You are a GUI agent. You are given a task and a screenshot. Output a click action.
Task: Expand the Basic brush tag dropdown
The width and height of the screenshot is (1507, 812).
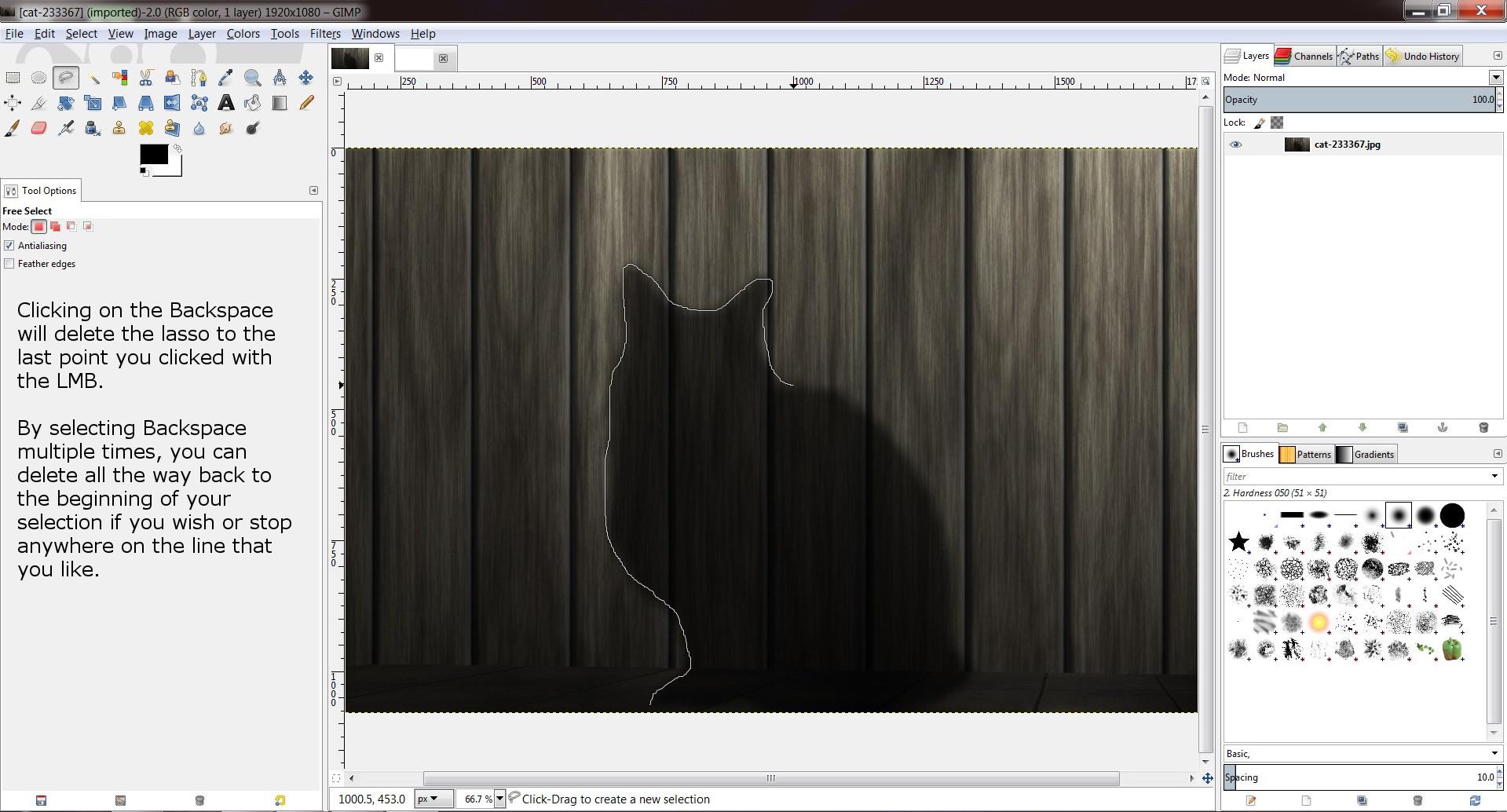click(1494, 753)
